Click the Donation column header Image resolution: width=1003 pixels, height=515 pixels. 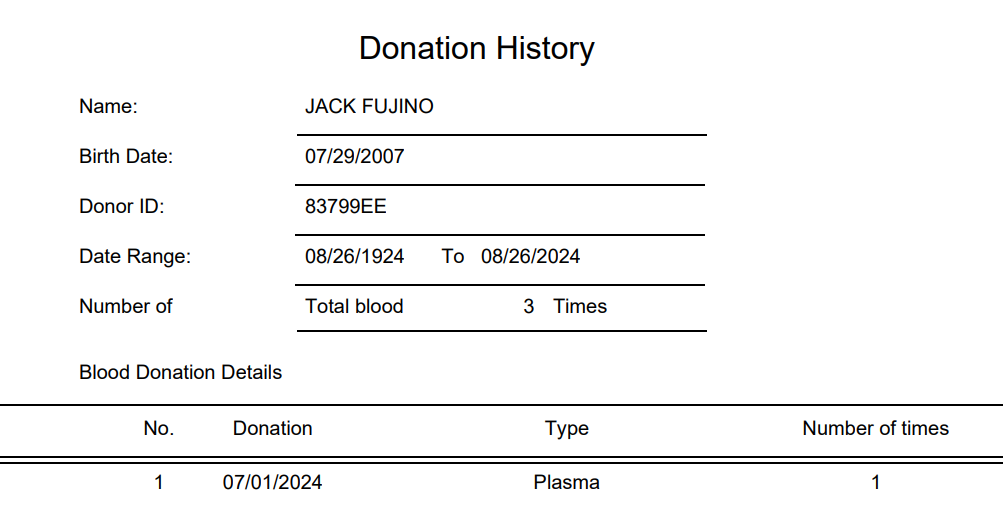click(x=272, y=428)
